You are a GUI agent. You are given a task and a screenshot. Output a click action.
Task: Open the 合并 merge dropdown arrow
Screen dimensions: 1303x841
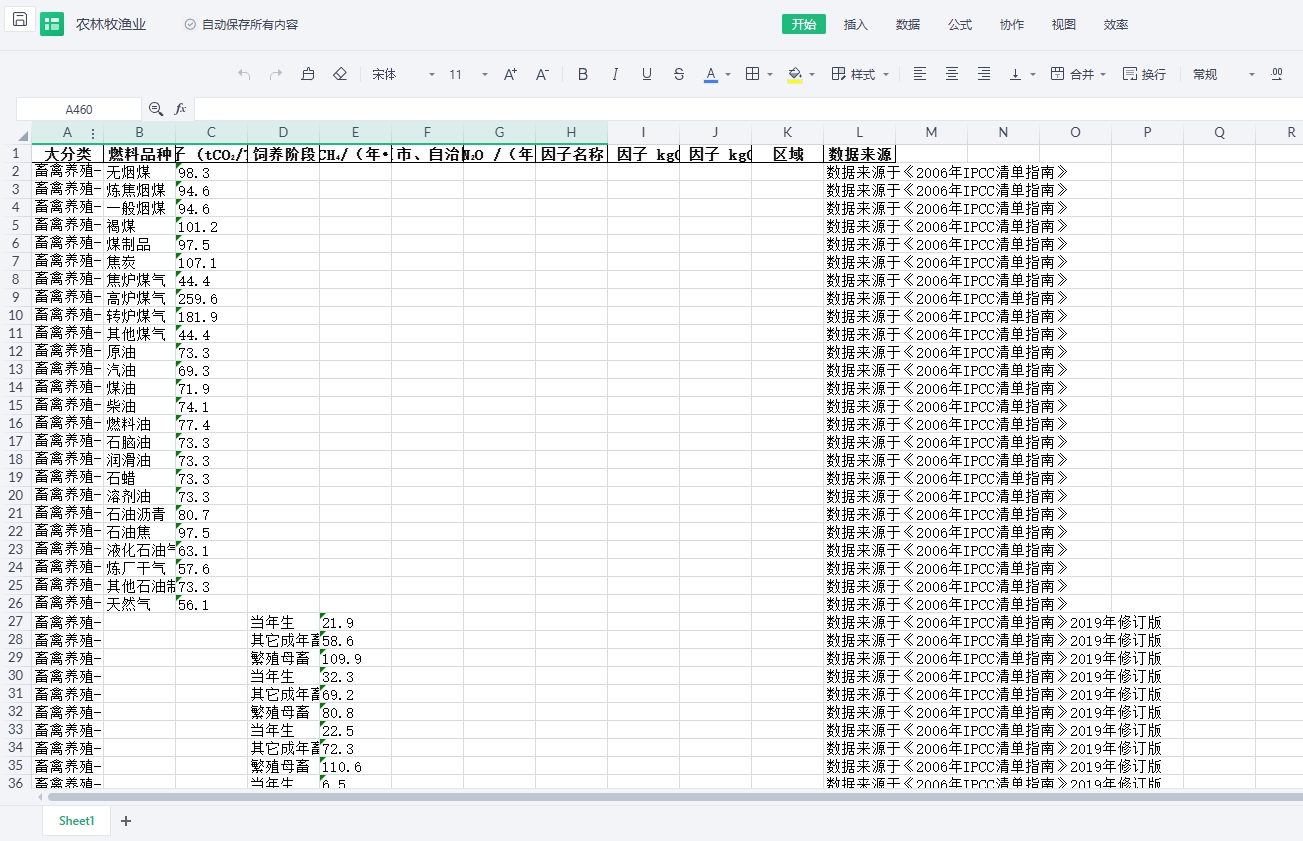[x=1103, y=74]
